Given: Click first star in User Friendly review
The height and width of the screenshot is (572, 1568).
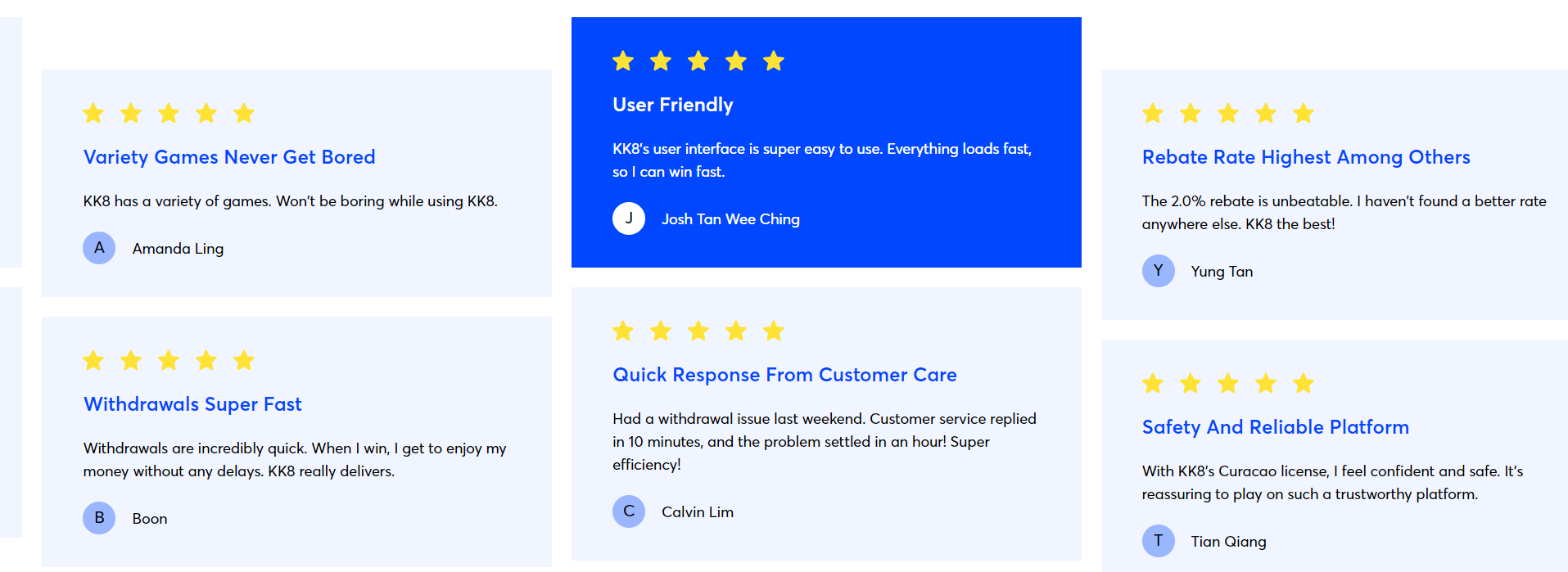Looking at the screenshot, I should pos(623,61).
